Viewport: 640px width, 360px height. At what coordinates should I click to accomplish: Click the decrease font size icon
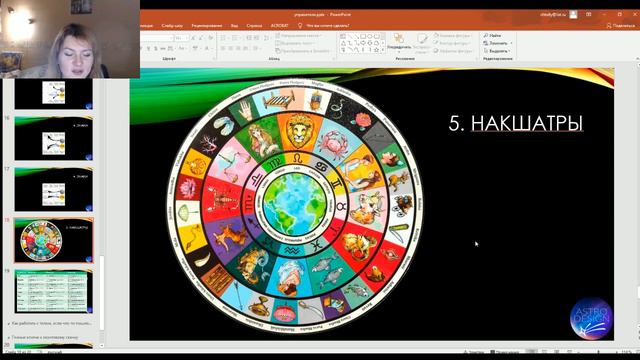[x=200, y=38]
